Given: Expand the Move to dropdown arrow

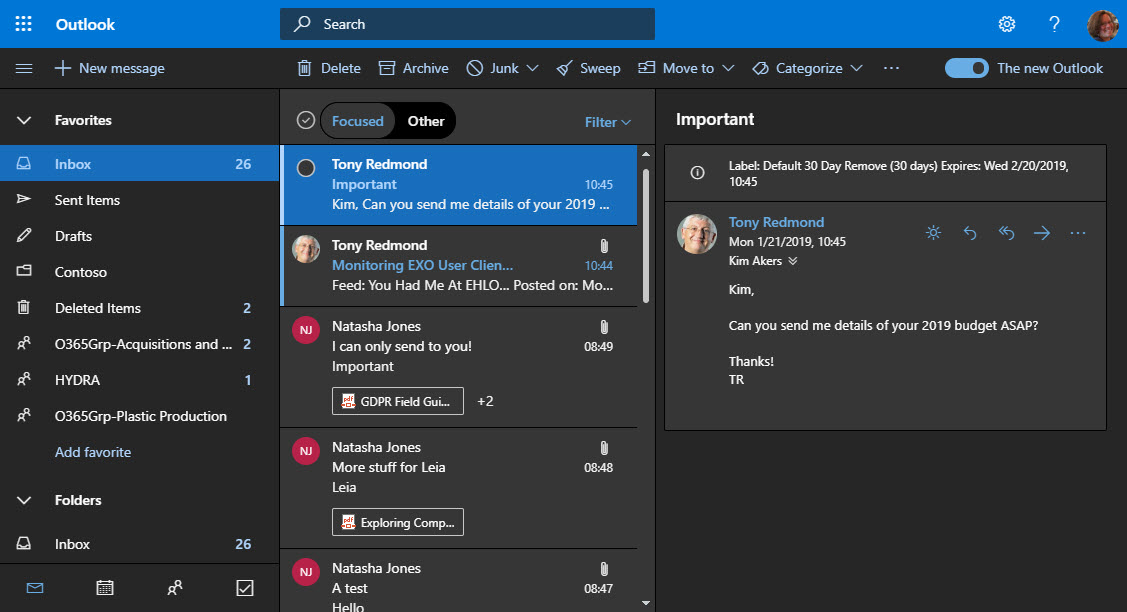Looking at the screenshot, I should [x=728, y=68].
